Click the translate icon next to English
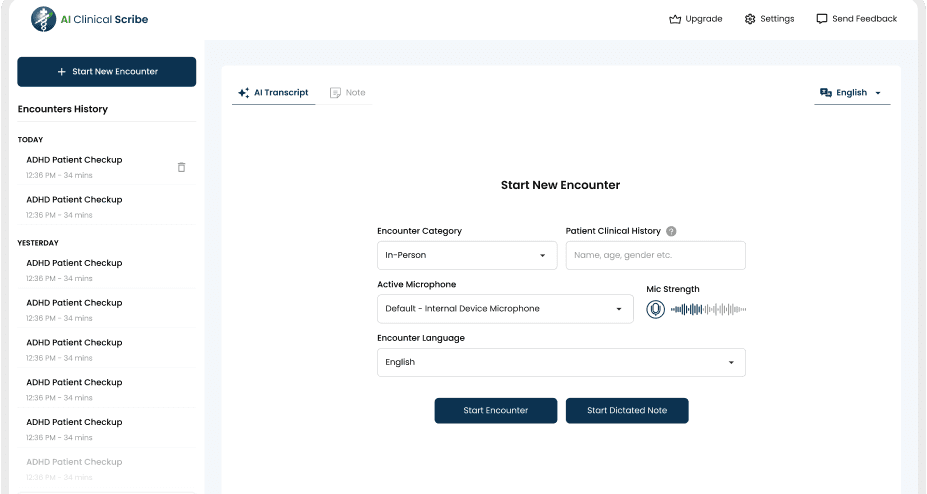This screenshot has width=927, height=494. tap(826, 93)
